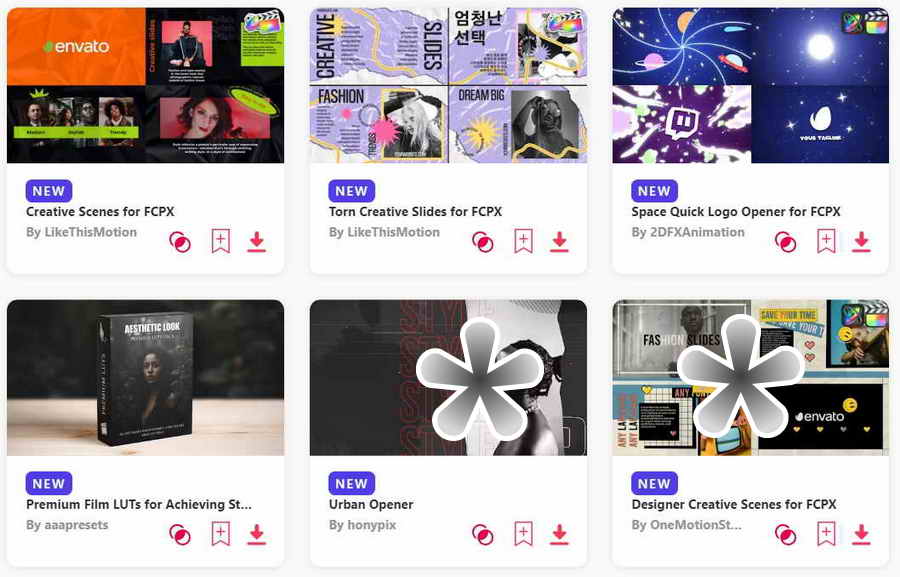Bookmark the Urban Opener item
Image resolution: width=900 pixels, height=577 pixels.
(x=523, y=533)
